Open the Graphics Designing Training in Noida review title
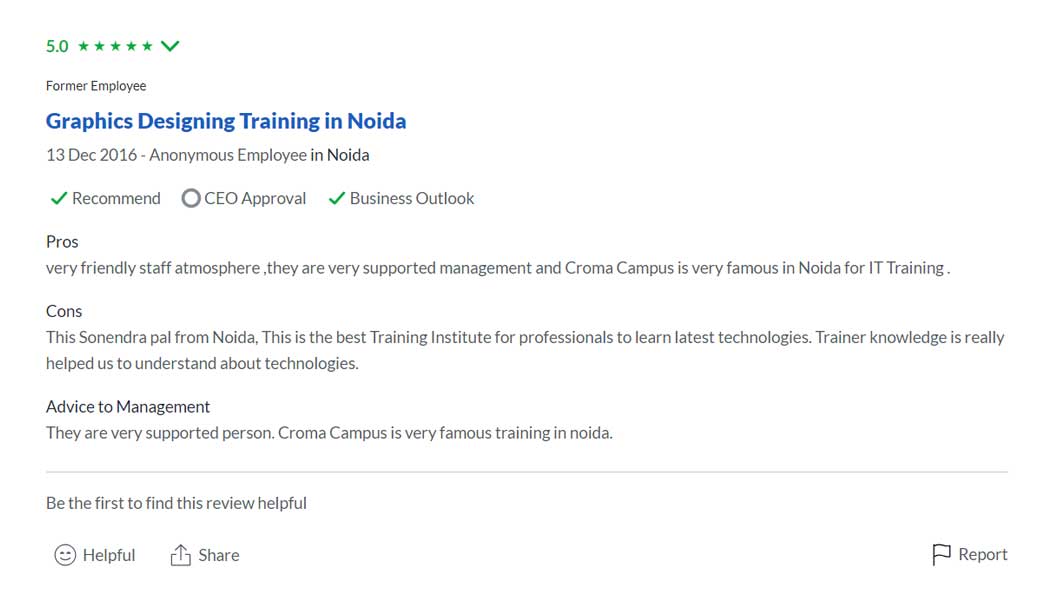The height and width of the screenshot is (608, 1059). [x=226, y=122]
